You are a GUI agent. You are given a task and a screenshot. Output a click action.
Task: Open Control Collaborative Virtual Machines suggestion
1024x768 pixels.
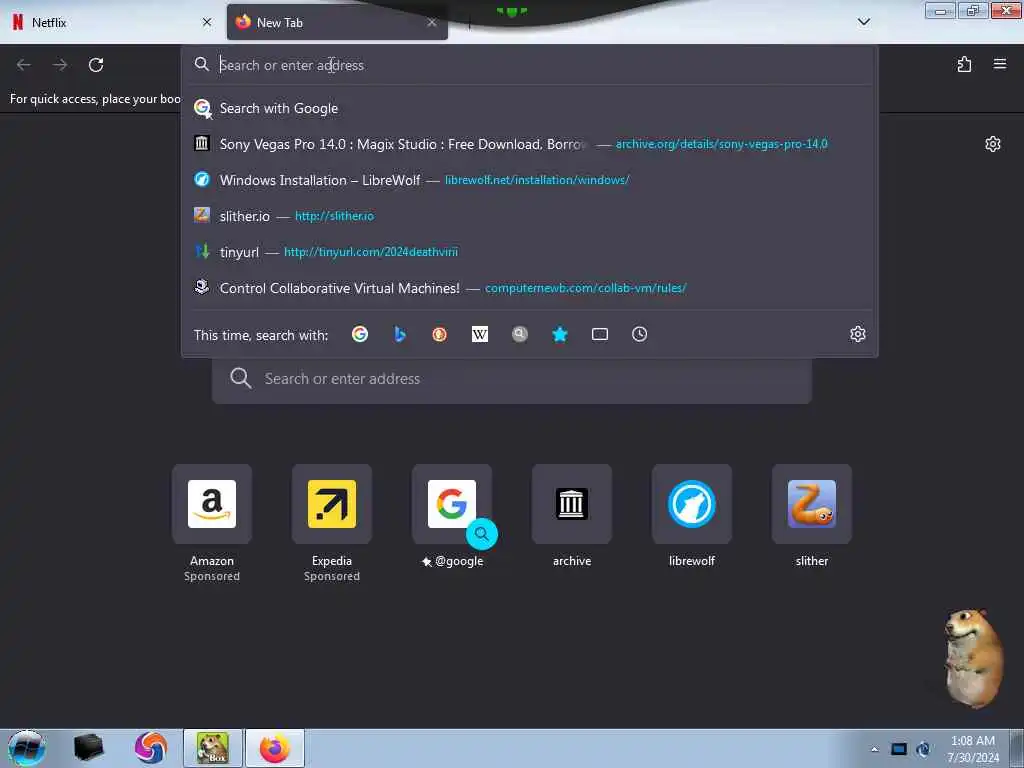tap(529, 287)
